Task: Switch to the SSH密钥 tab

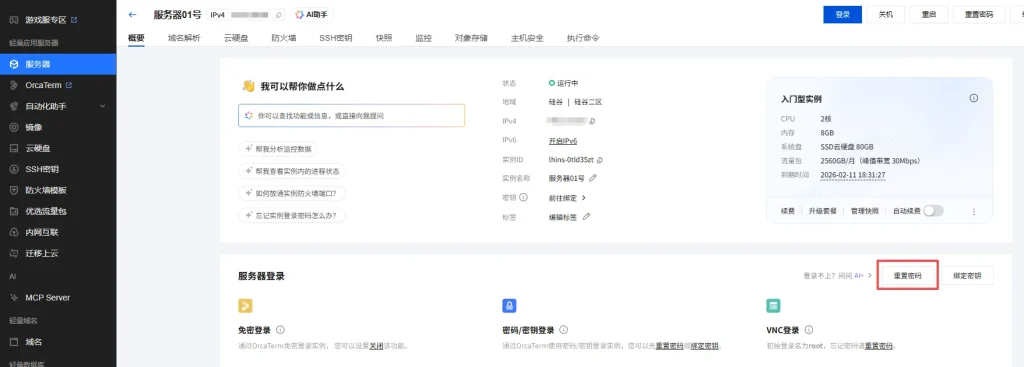Action: [336, 38]
